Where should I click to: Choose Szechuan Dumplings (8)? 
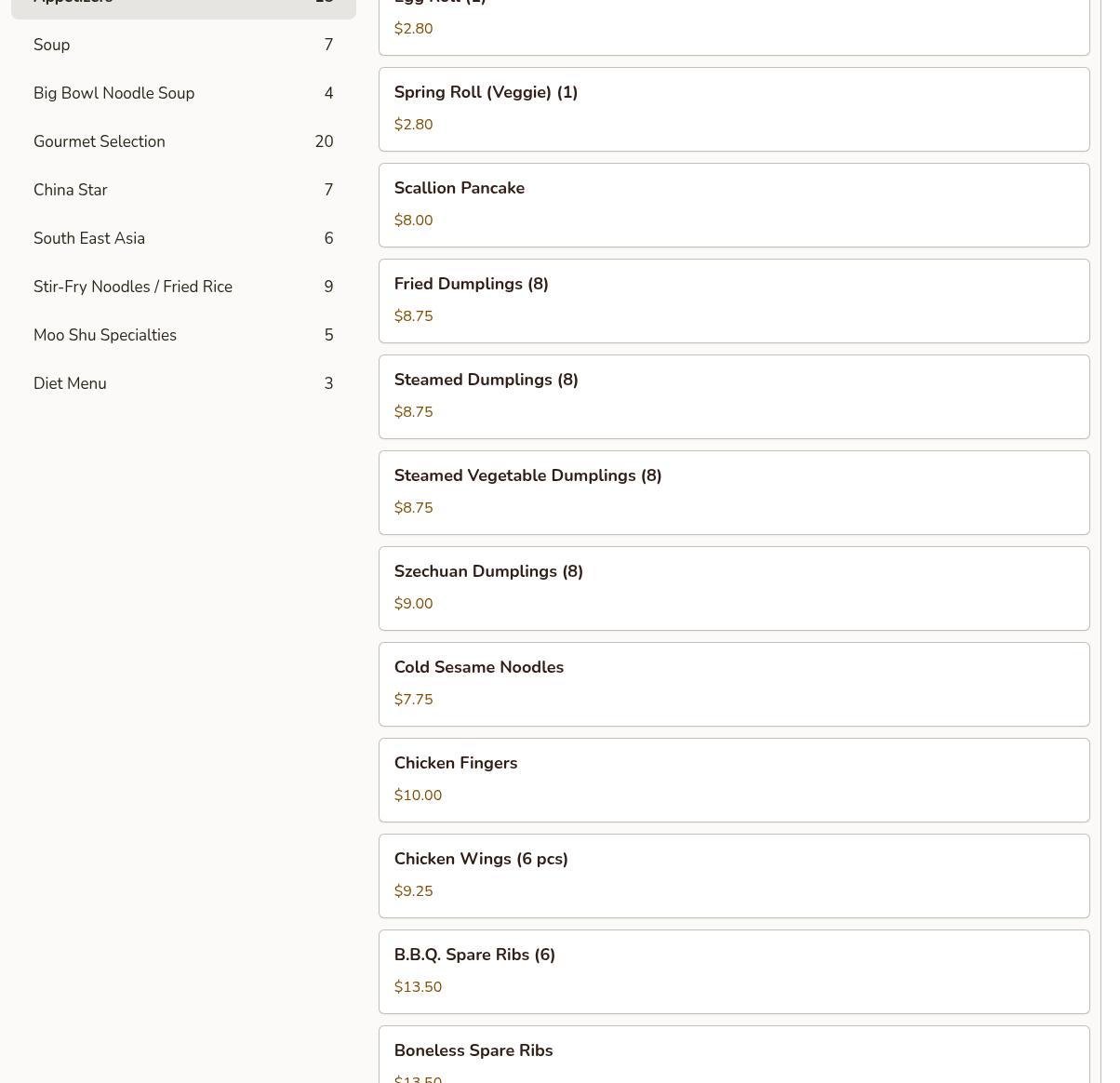pos(733,588)
